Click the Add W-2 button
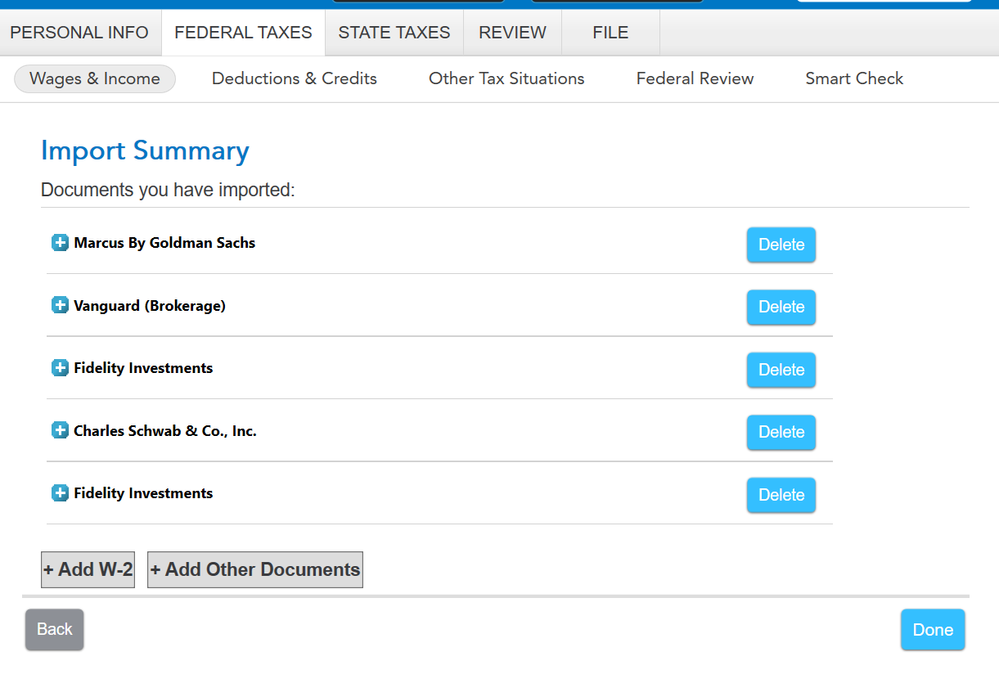Image resolution: width=999 pixels, height=692 pixels. 88,570
